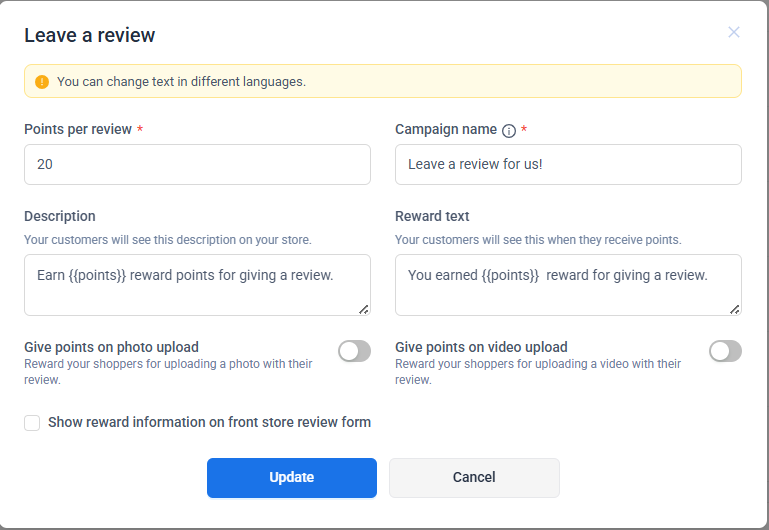
Task: Enable Give points on photo upload
Action: [354, 351]
